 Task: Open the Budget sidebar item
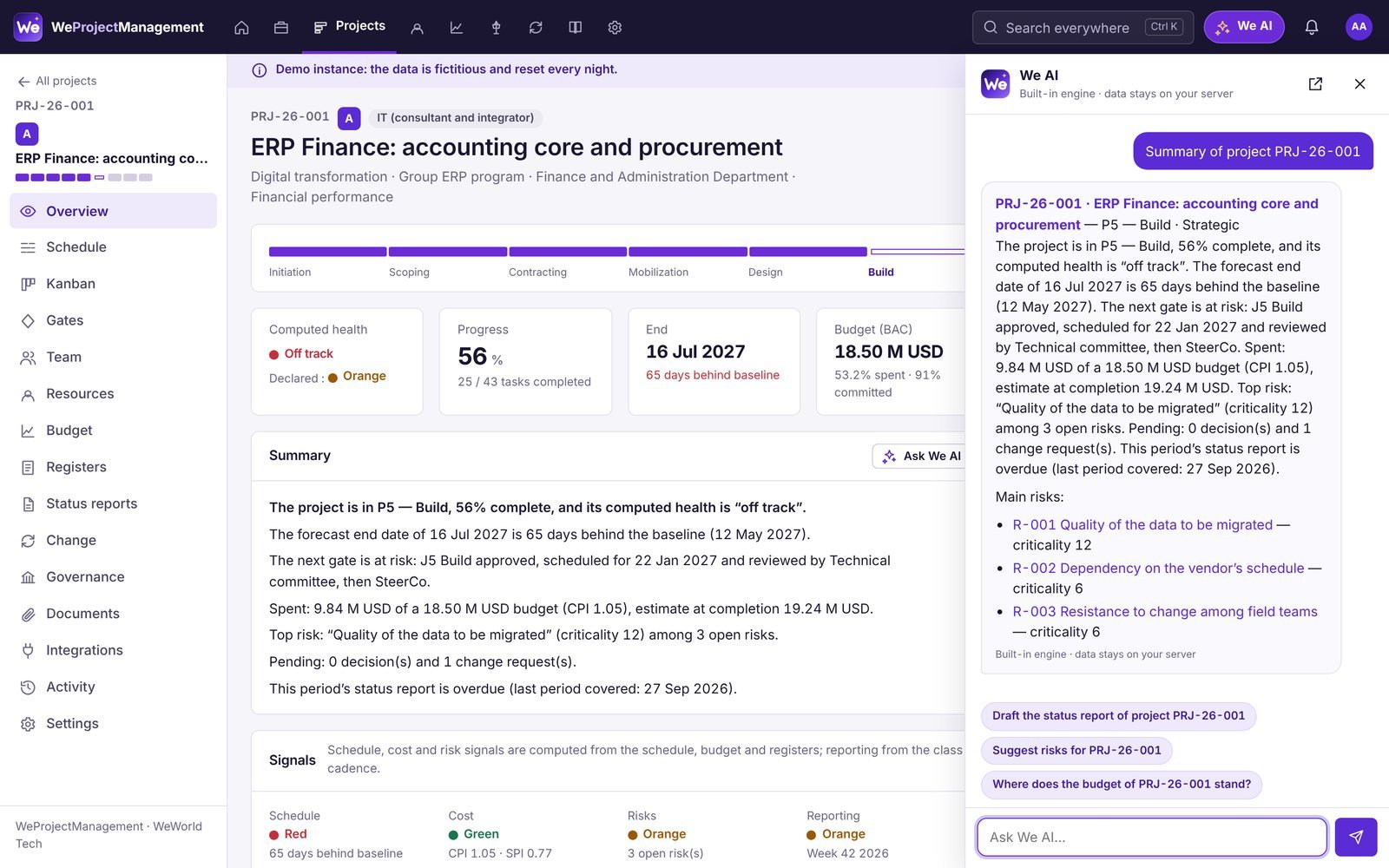point(113,431)
